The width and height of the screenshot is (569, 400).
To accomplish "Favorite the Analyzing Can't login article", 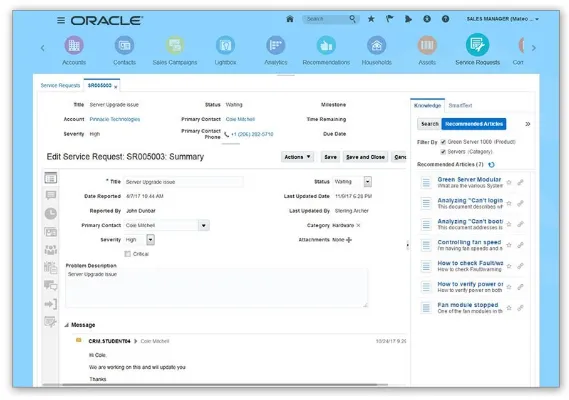I will (x=509, y=204).
